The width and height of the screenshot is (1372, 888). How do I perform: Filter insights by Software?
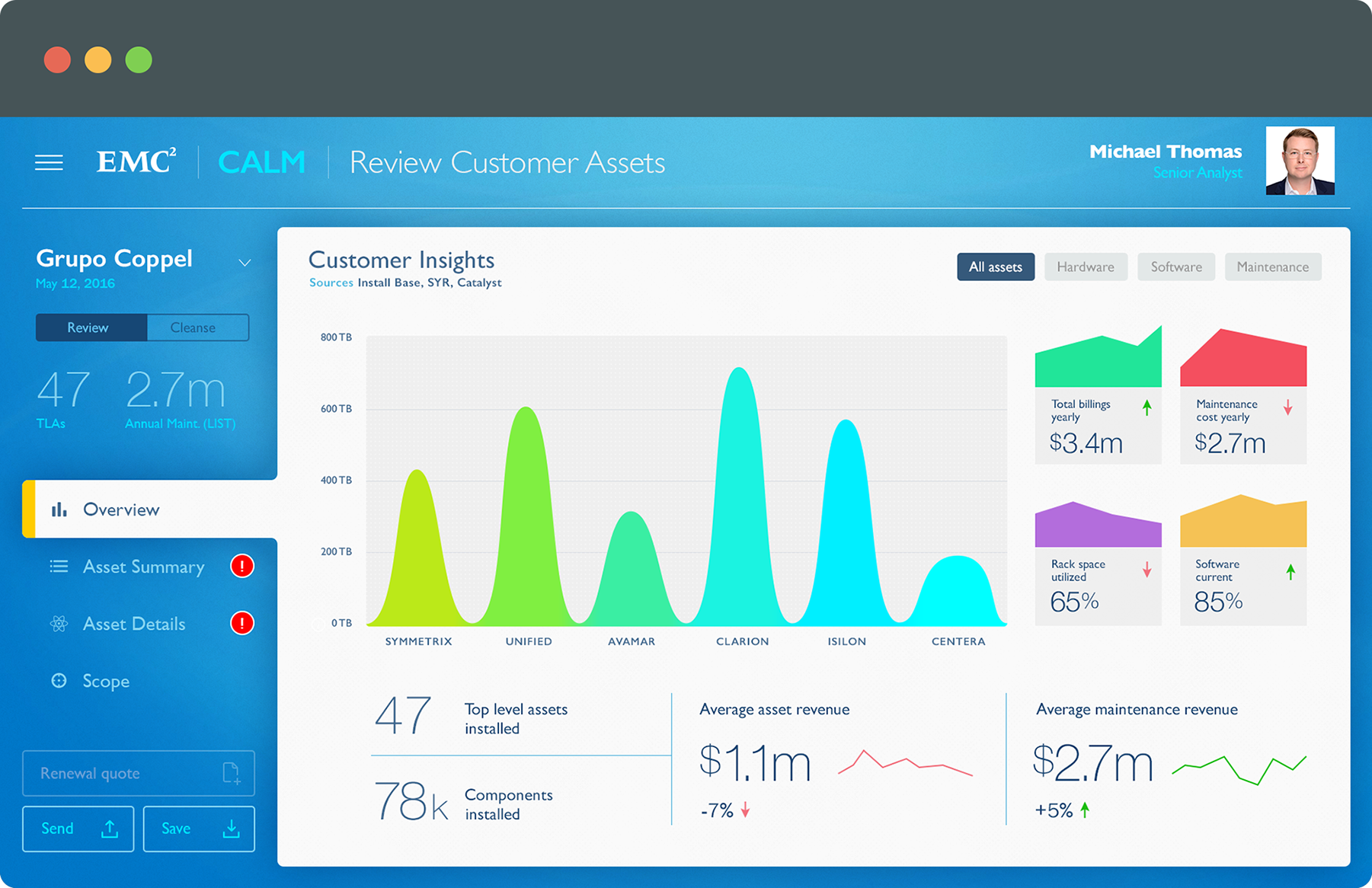tap(1175, 267)
